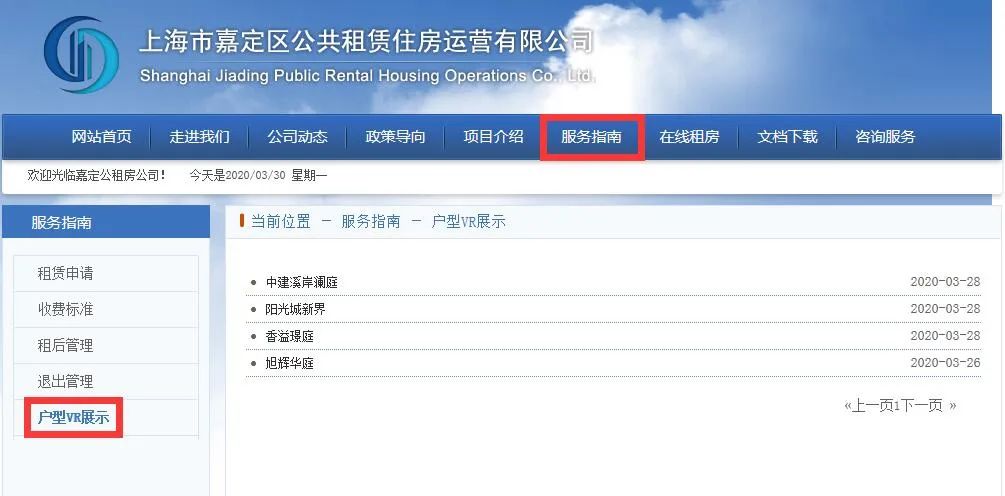Go to 文档下载 in navigation

[x=787, y=136]
